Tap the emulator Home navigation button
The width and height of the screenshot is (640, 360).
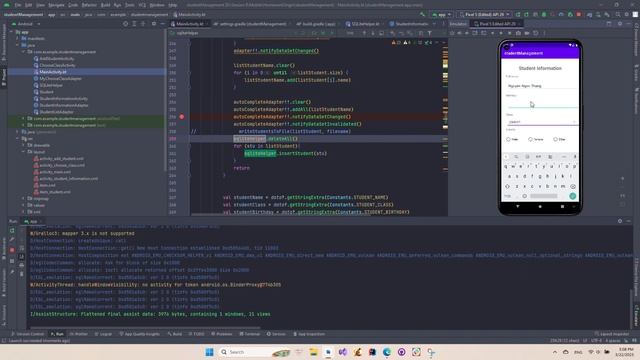click(540, 207)
